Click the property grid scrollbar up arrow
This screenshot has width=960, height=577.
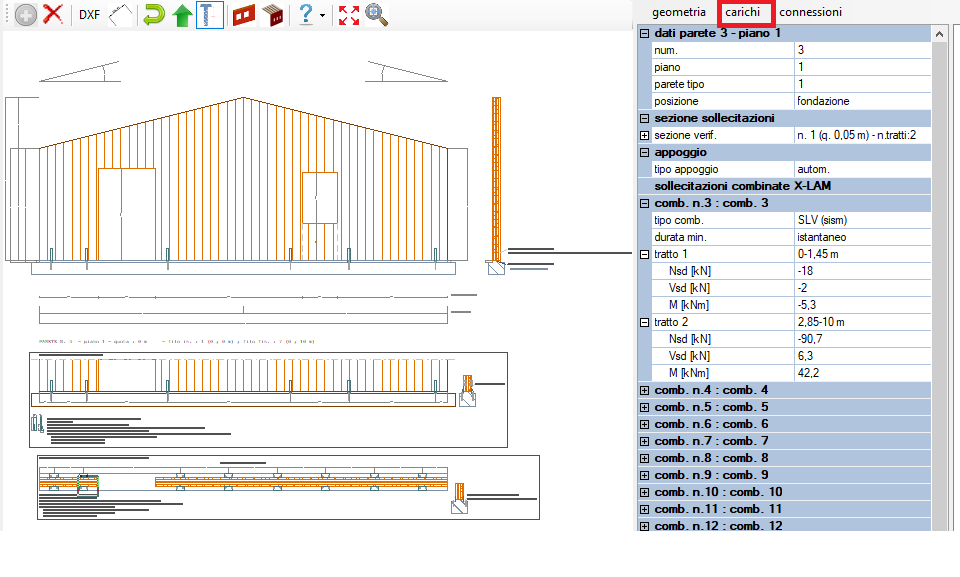(x=939, y=35)
